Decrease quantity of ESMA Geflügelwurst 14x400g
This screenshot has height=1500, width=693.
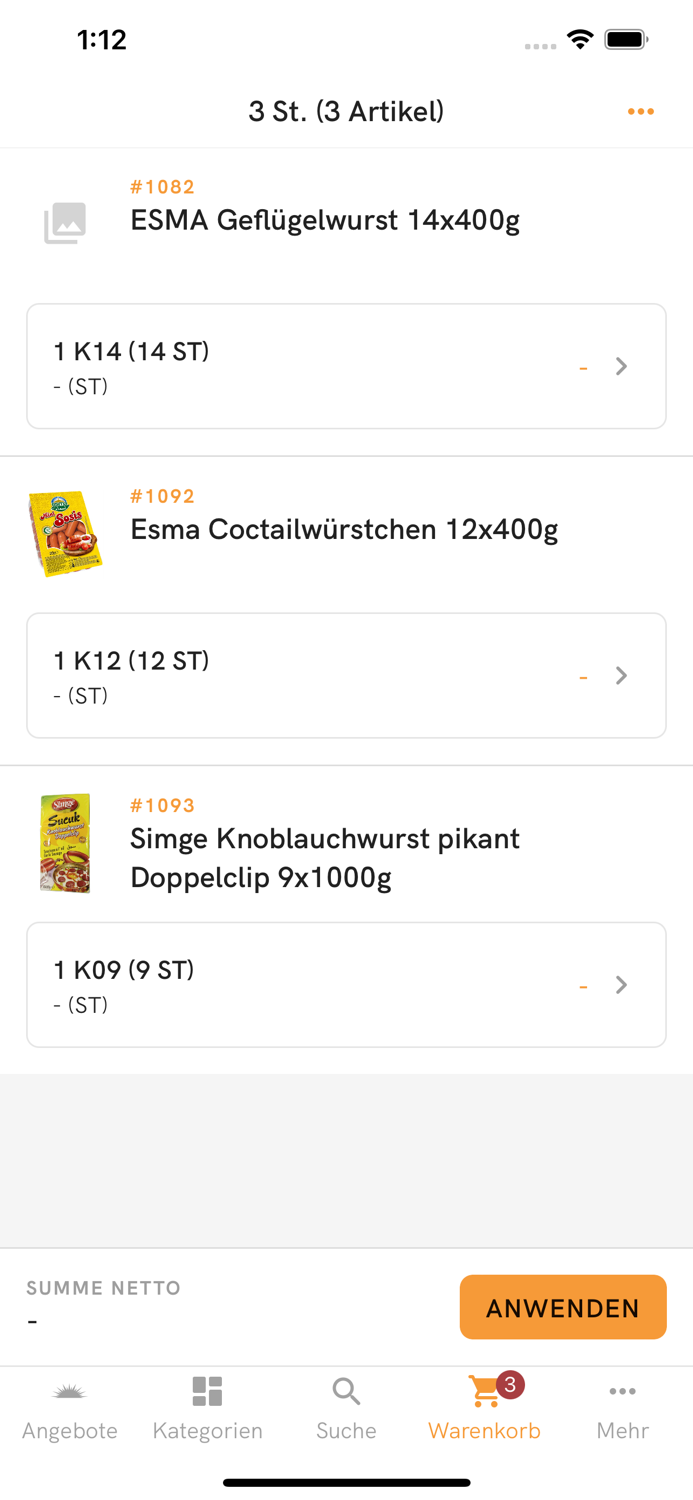[x=582, y=366]
